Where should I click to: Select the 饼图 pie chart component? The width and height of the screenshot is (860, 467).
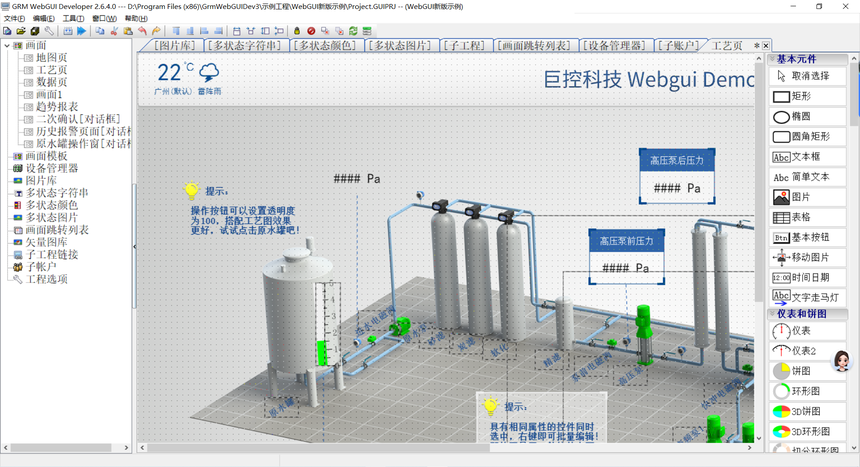click(807, 371)
